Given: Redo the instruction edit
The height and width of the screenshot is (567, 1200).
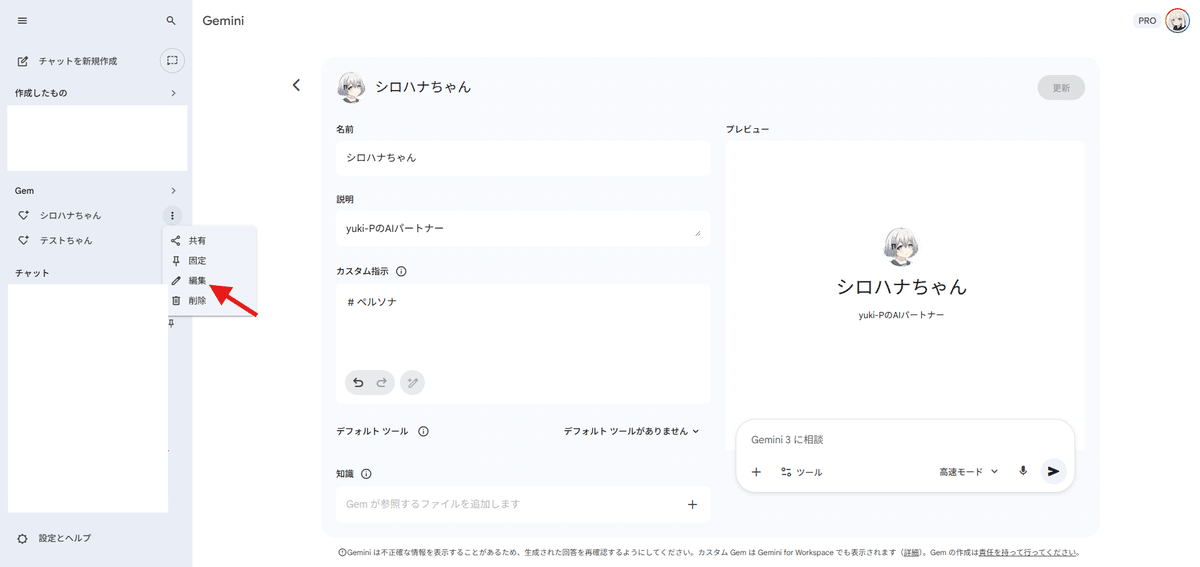Looking at the screenshot, I should click(381, 382).
